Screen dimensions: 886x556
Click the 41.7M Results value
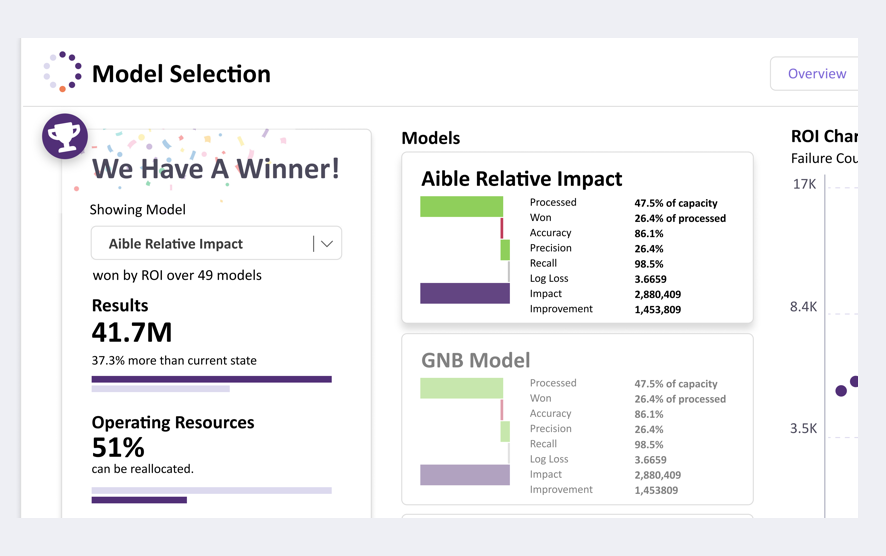[132, 332]
